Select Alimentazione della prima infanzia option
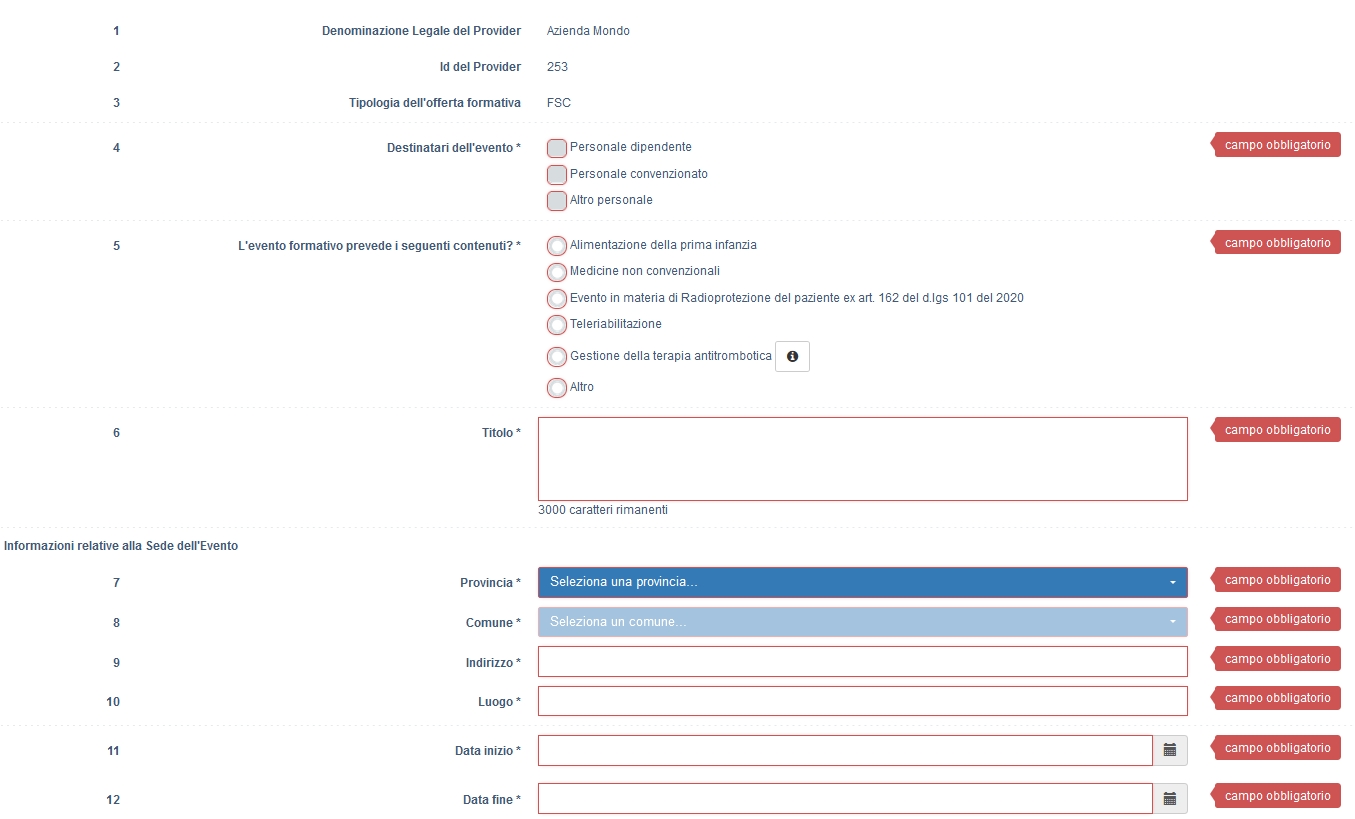Viewport: 1355px width, 819px height. point(557,246)
